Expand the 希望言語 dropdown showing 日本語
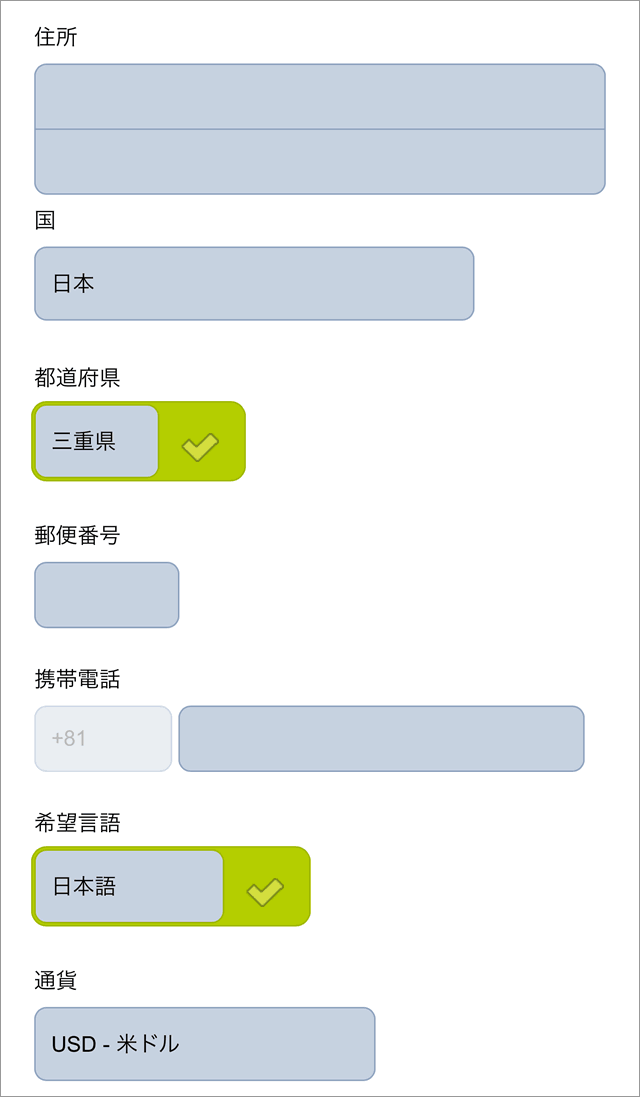The width and height of the screenshot is (640, 1097). click(x=128, y=886)
